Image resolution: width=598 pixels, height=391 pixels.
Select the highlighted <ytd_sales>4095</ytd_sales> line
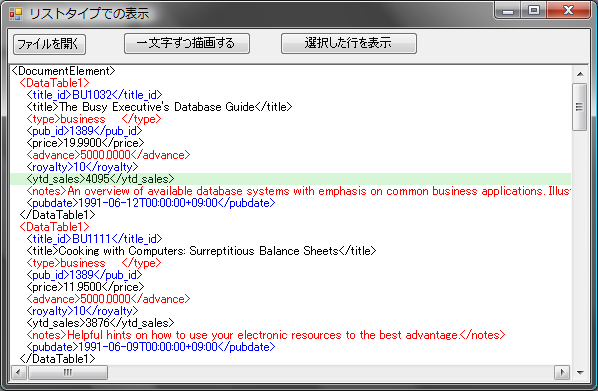(x=291, y=179)
